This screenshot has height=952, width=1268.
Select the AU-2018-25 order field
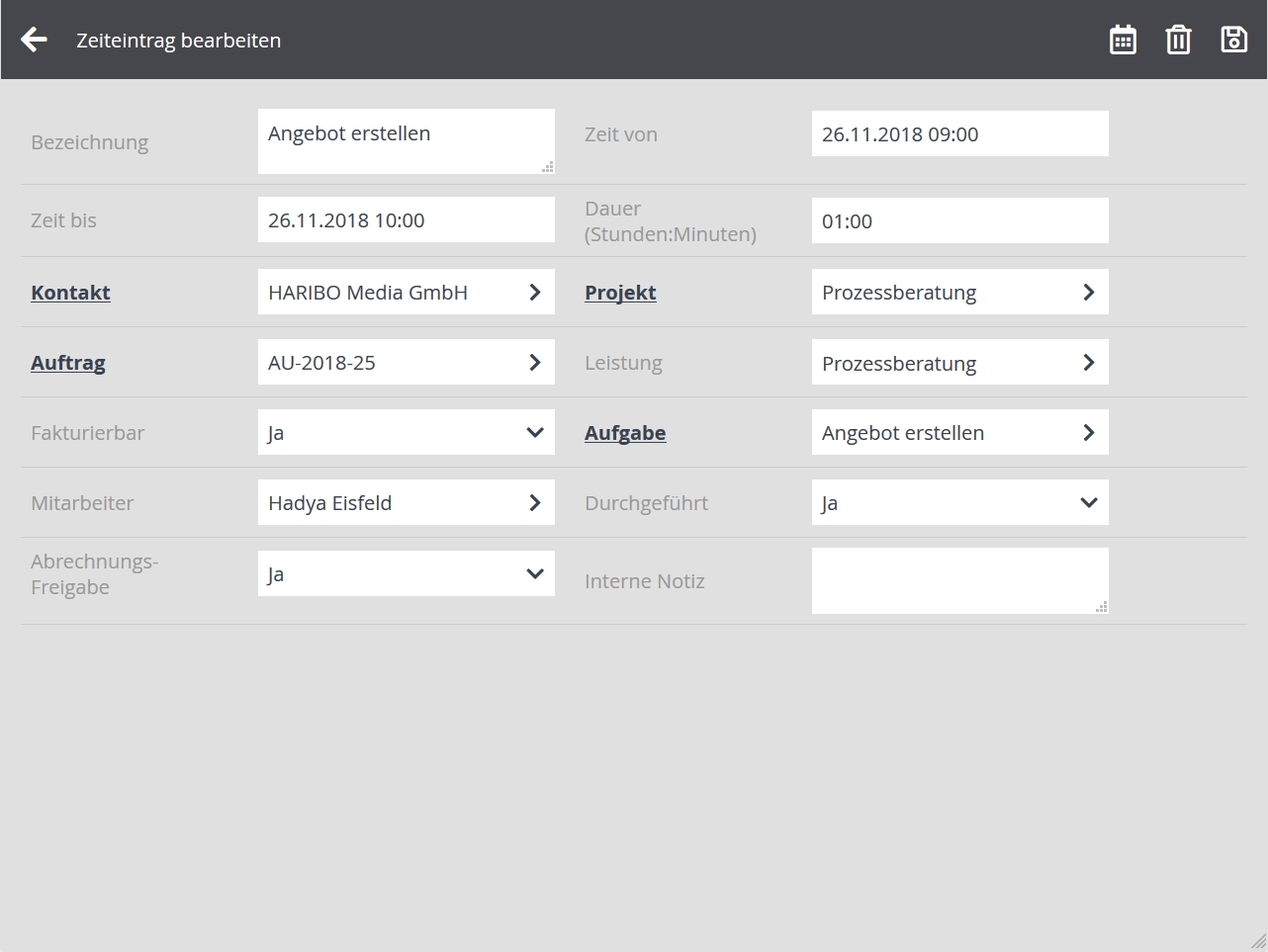pyautogui.click(x=407, y=362)
